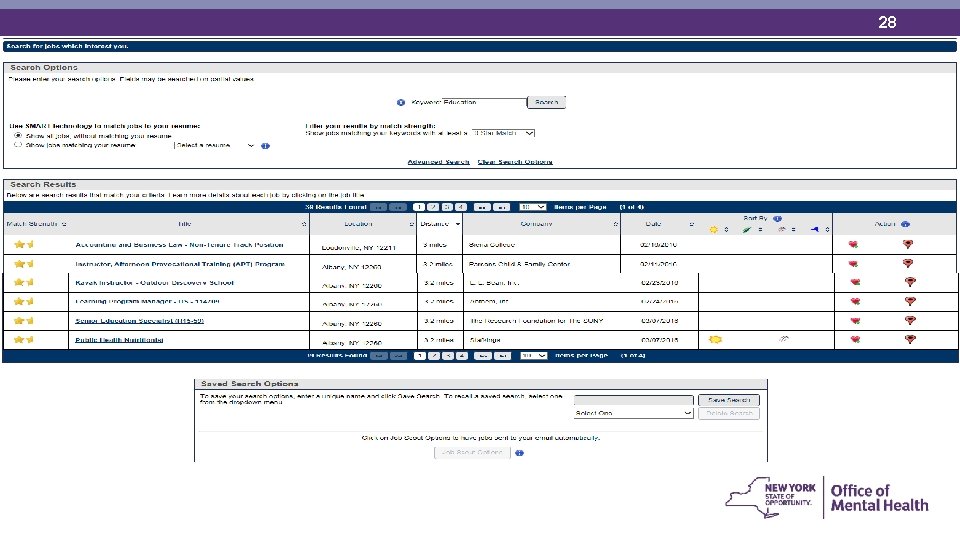Viewport: 960px width, 540px height.
Task: Click the Job Scout Options button
Action: [472, 452]
